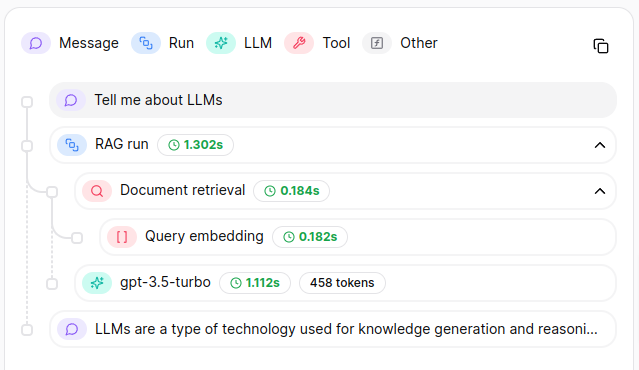639x370 pixels.
Task: Open the Query embedding row
Action: tap(358, 237)
